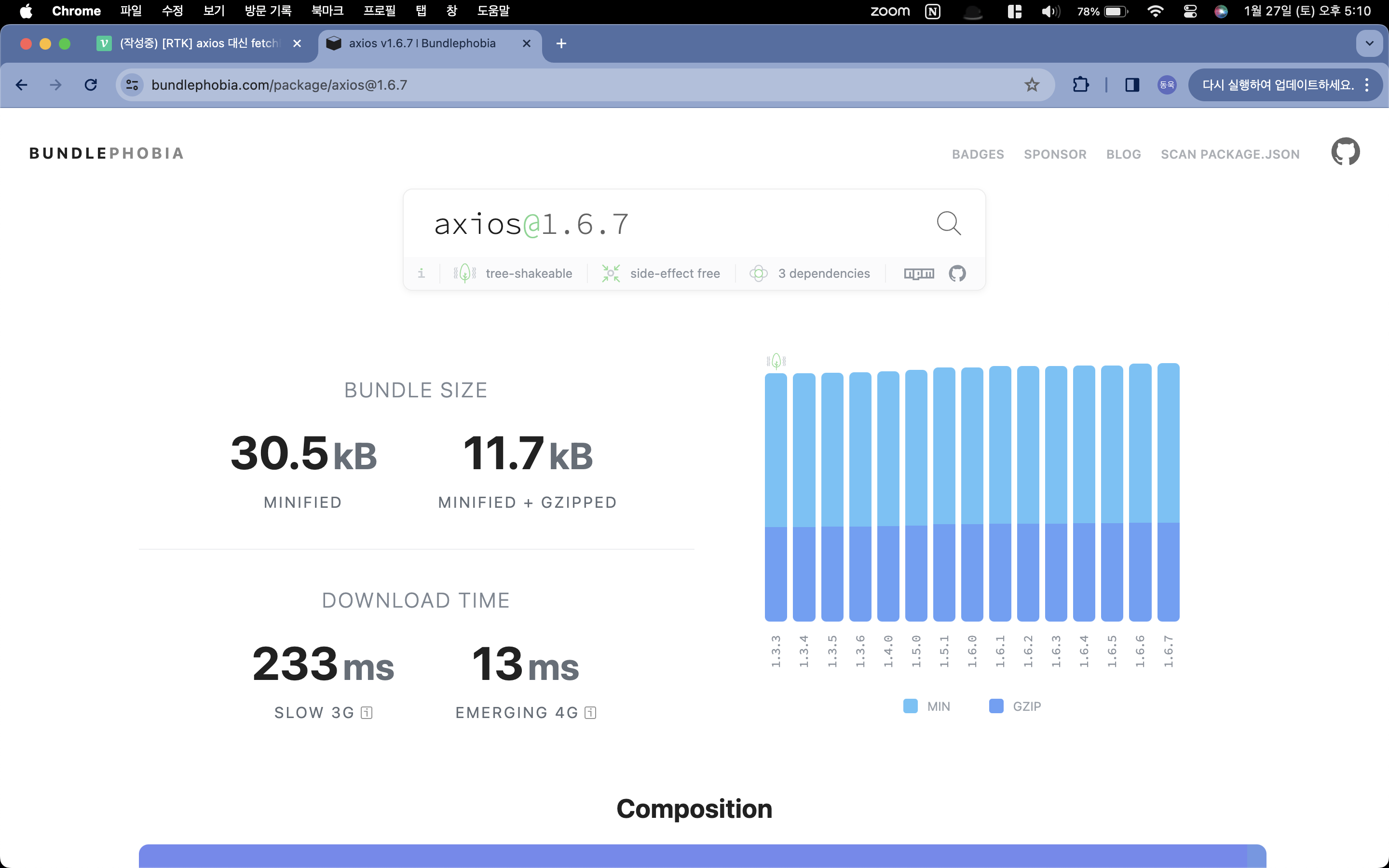This screenshot has width=1389, height=868.
Task: Click the Notion icon in menu bar
Action: point(933,11)
